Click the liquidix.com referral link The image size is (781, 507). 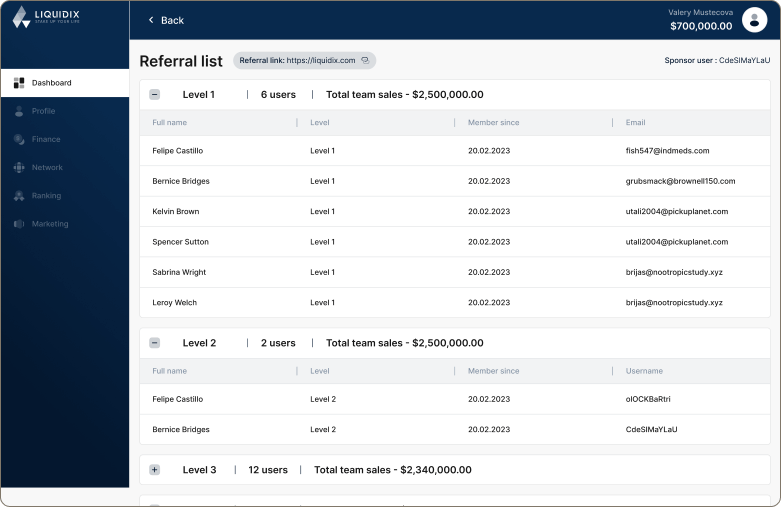click(320, 61)
